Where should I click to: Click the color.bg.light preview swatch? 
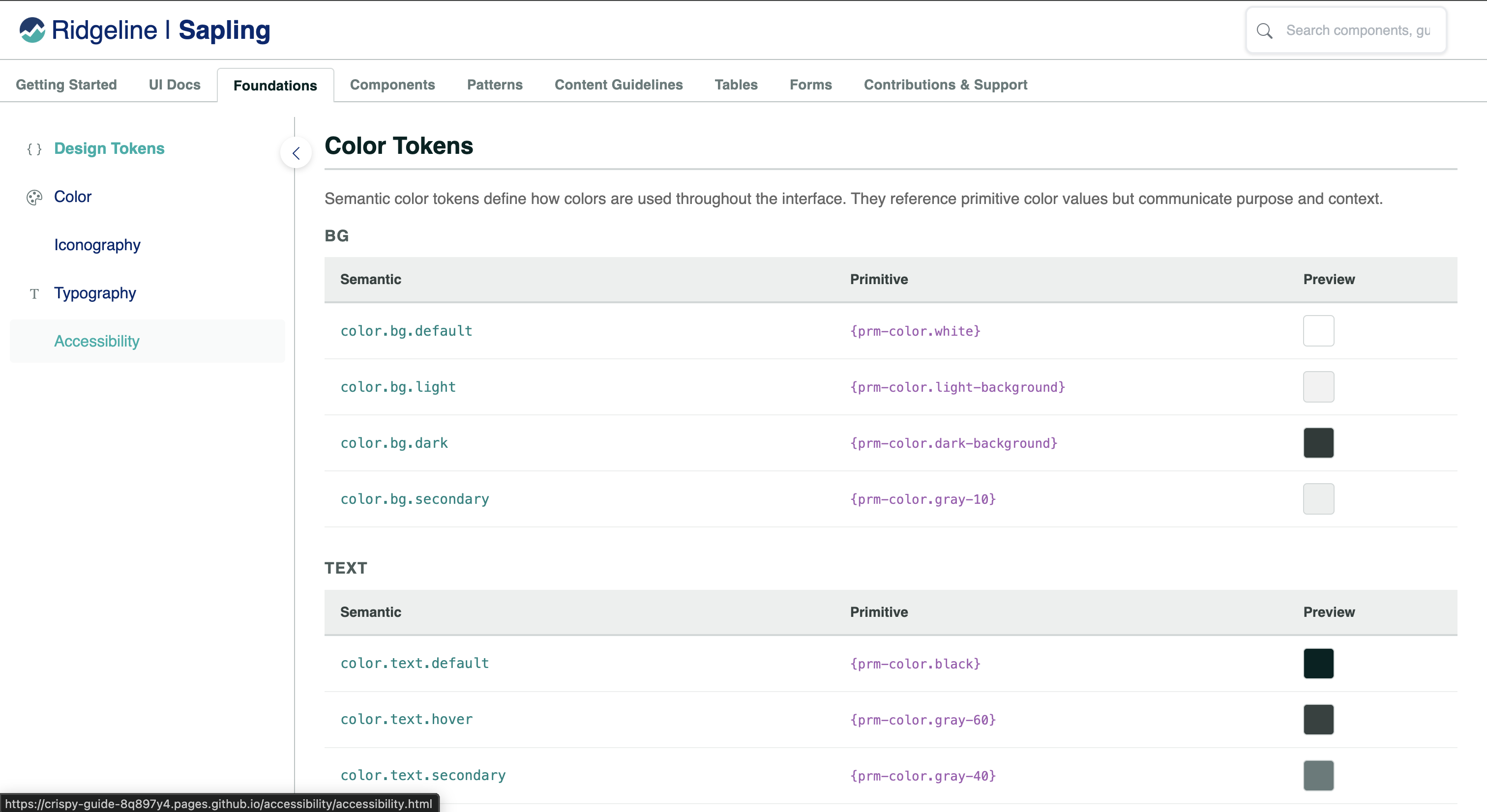pos(1318,387)
